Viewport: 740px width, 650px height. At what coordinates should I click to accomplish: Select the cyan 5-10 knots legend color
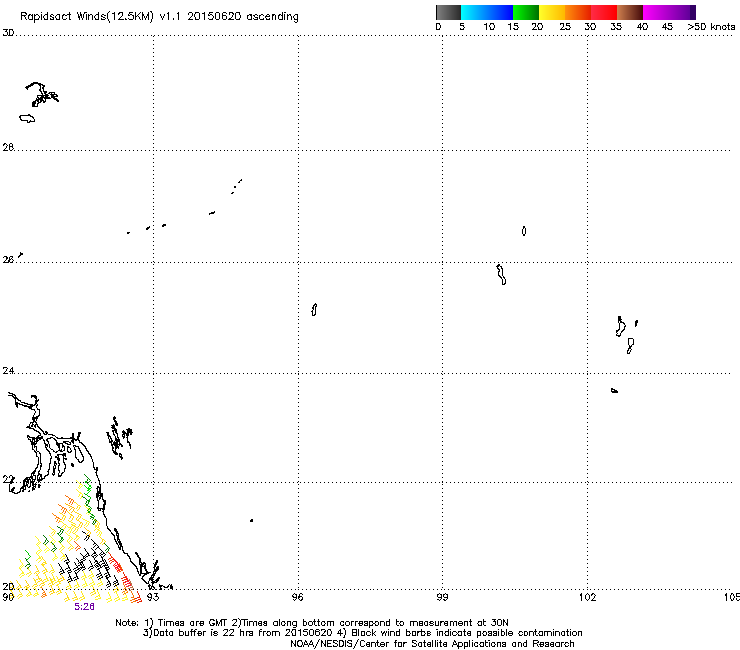coord(474,12)
